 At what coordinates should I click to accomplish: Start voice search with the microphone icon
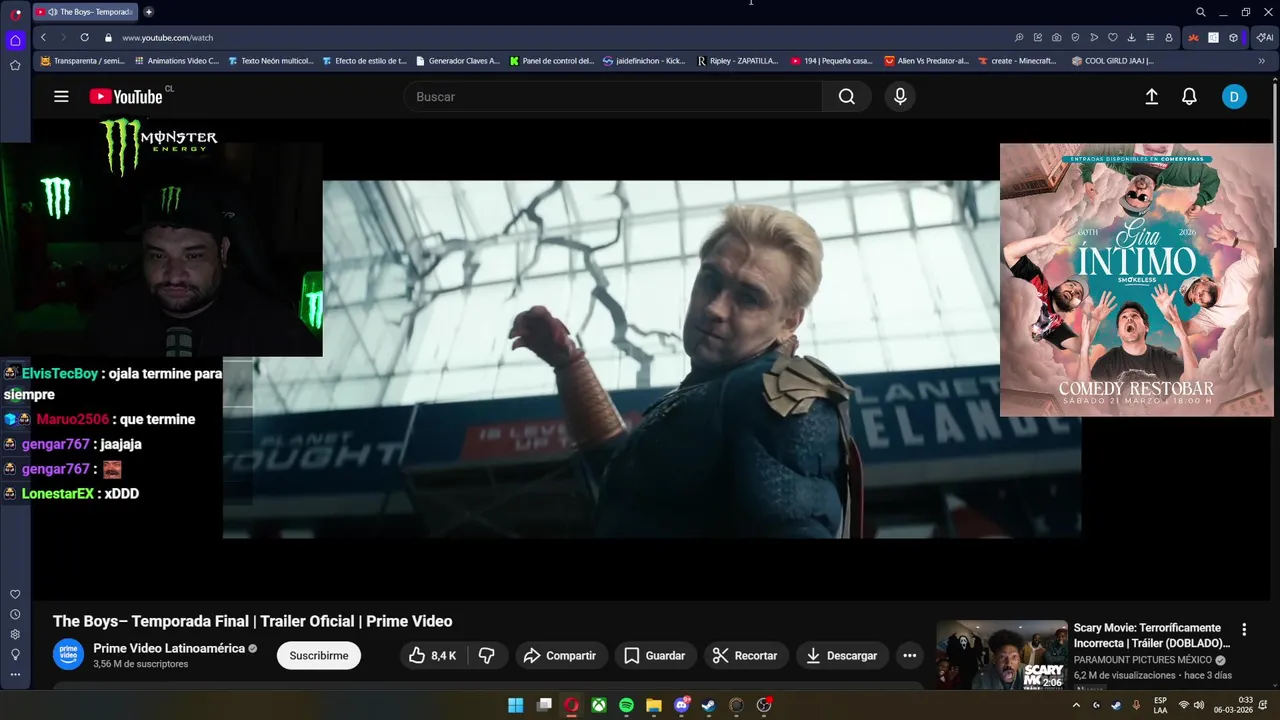click(x=900, y=97)
